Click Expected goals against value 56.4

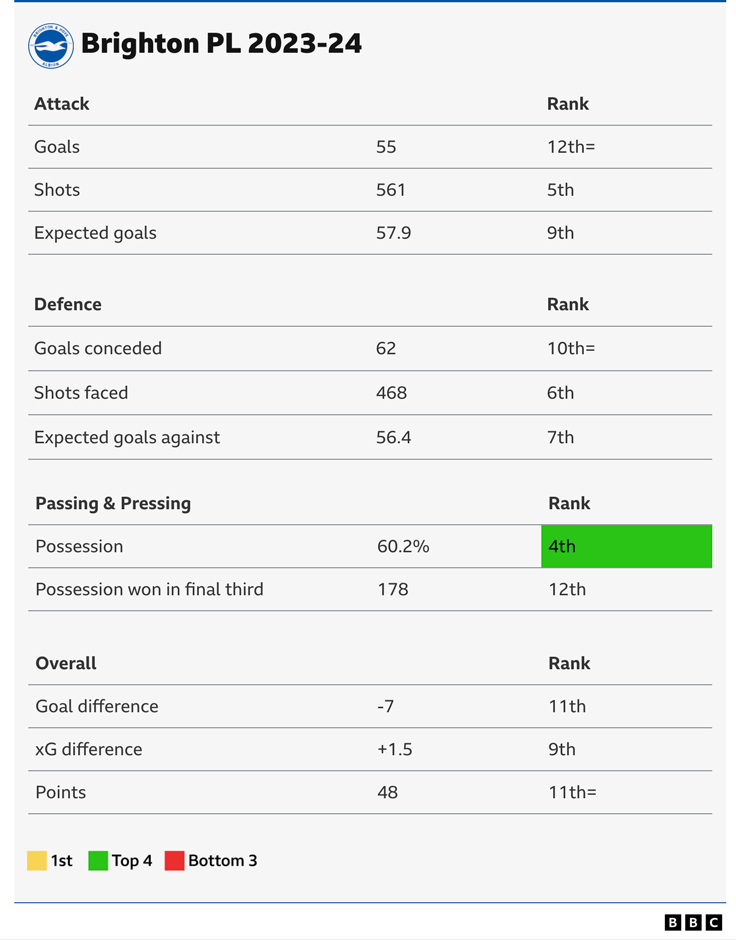[x=394, y=437]
